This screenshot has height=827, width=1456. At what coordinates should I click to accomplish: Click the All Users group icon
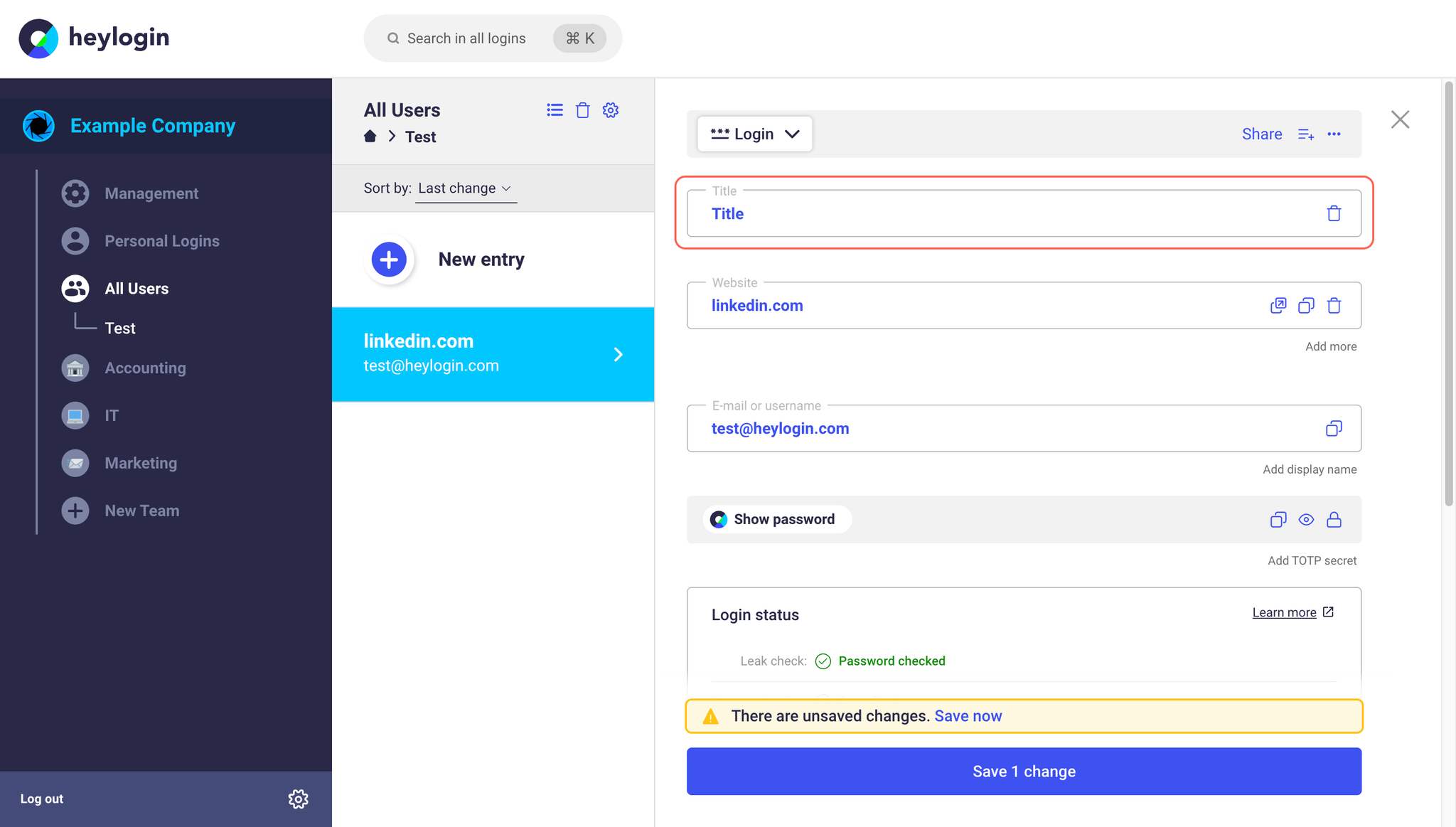click(75, 289)
